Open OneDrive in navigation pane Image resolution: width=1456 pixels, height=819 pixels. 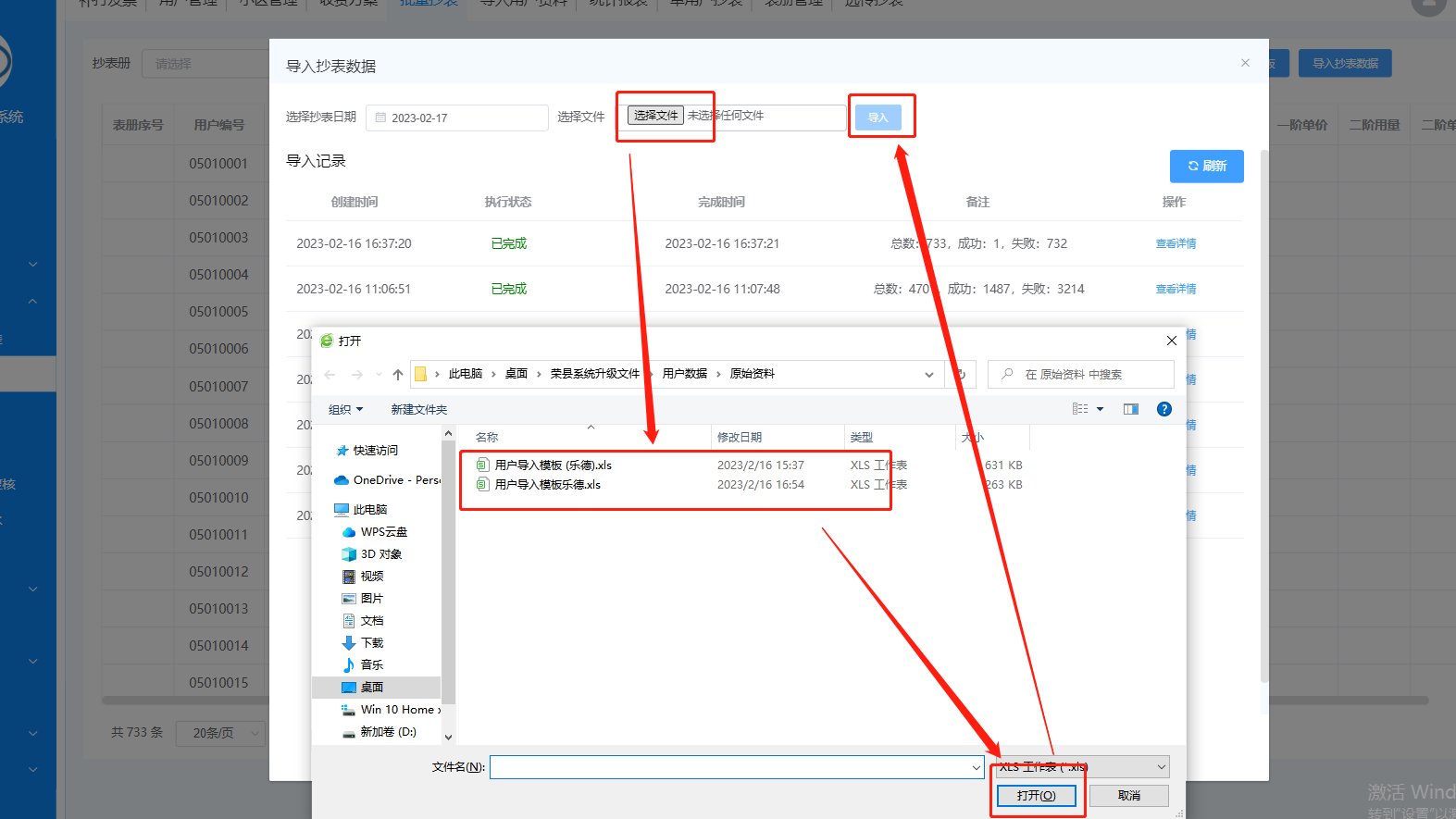[387, 480]
